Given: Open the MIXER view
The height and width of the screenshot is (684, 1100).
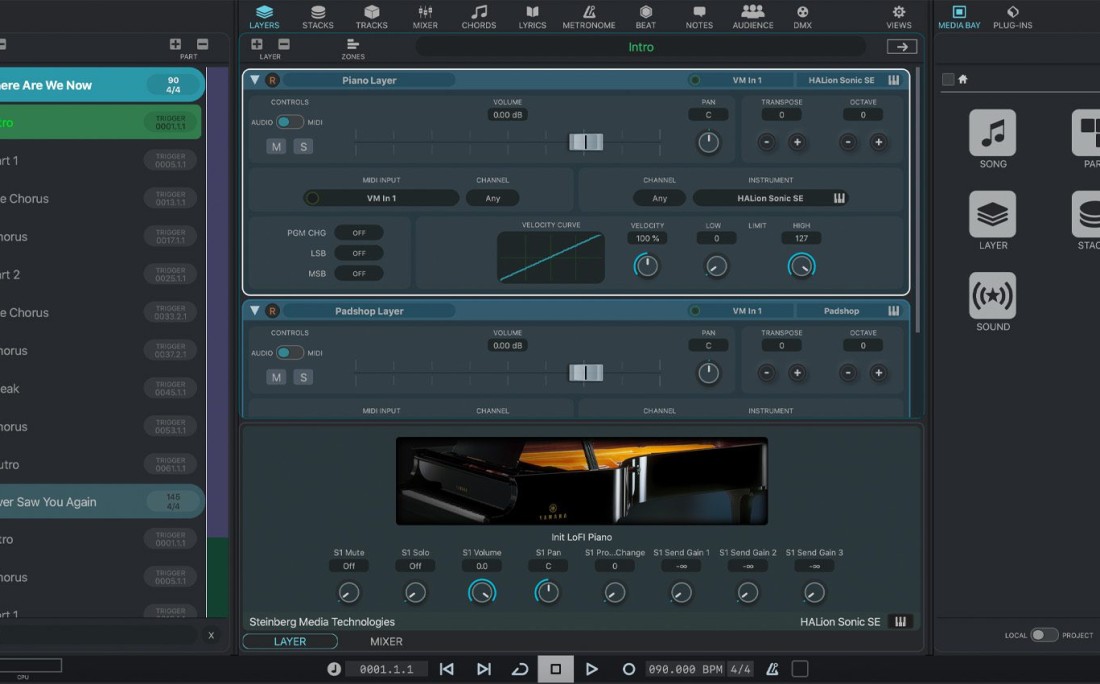Looking at the screenshot, I should pyautogui.click(x=425, y=16).
